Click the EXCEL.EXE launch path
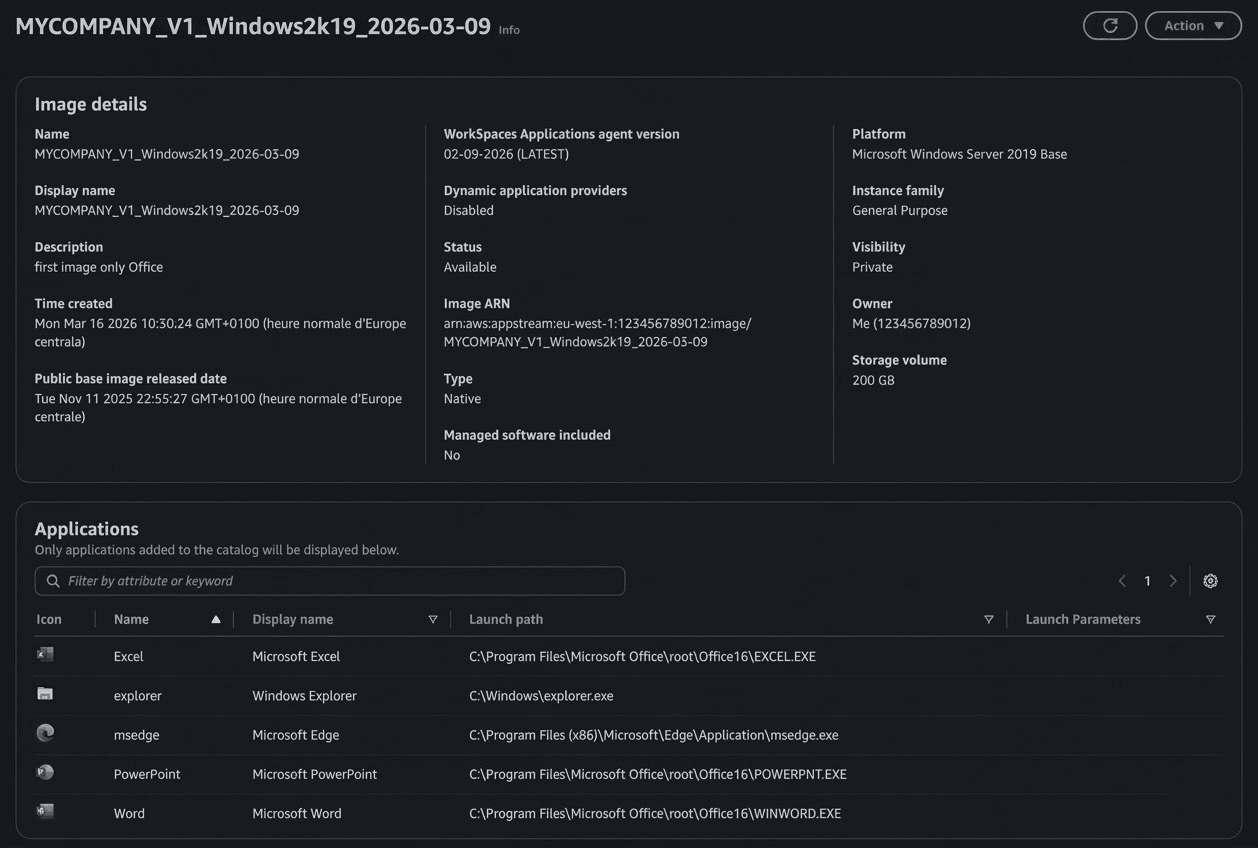The image size is (1258, 848). coord(642,657)
